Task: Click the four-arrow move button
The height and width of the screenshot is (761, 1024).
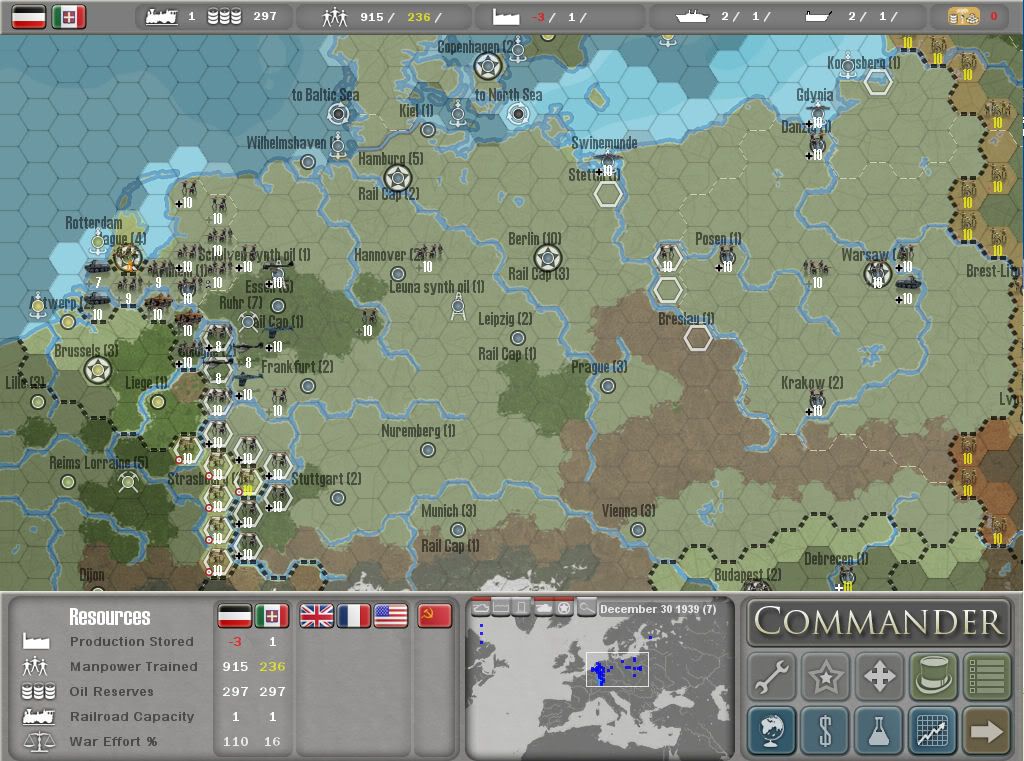Action: click(x=879, y=677)
